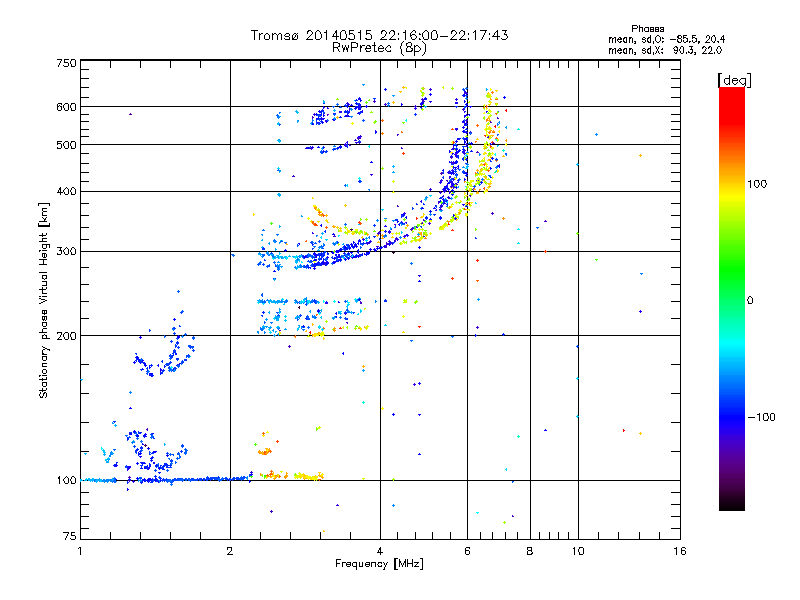Click the y-axis tick label '200'
The image size is (800, 600).
pos(66,336)
